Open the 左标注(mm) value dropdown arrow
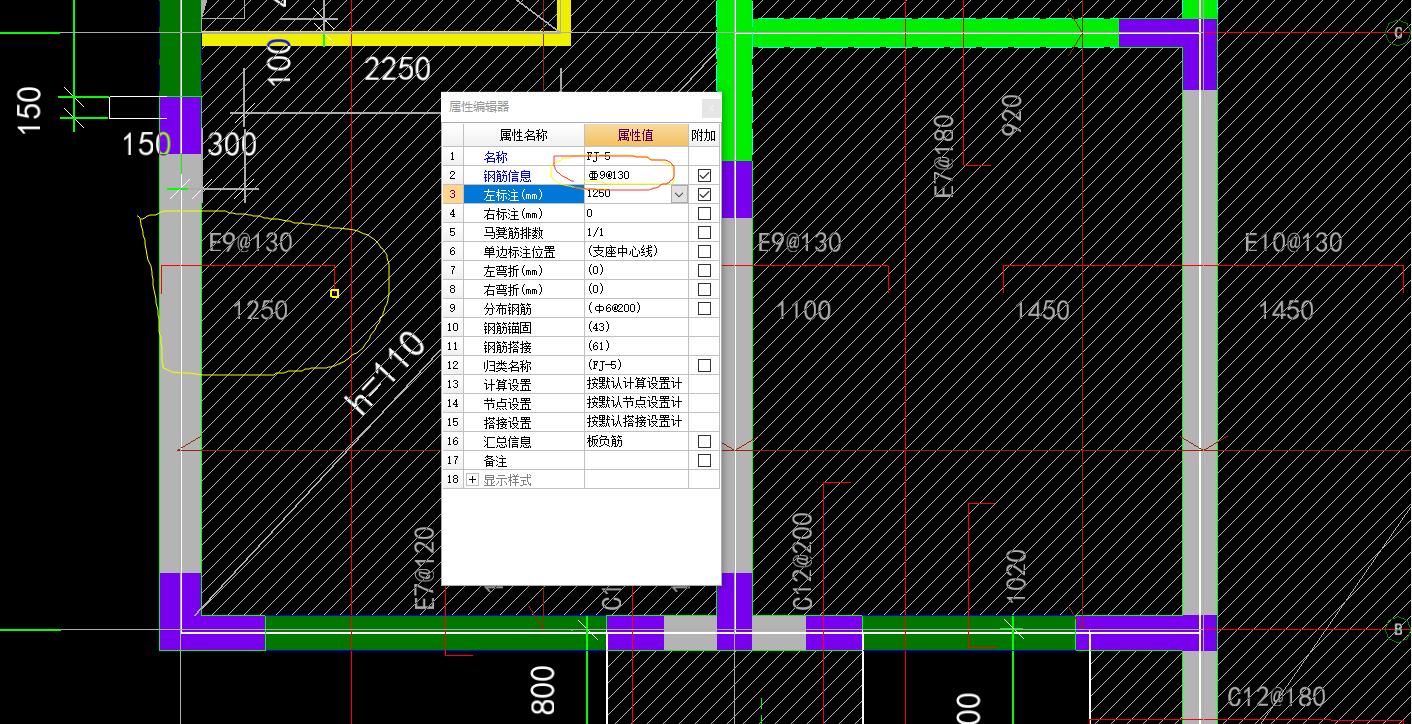The width and height of the screenshot is (1412, 724). (x=679, y=194)
